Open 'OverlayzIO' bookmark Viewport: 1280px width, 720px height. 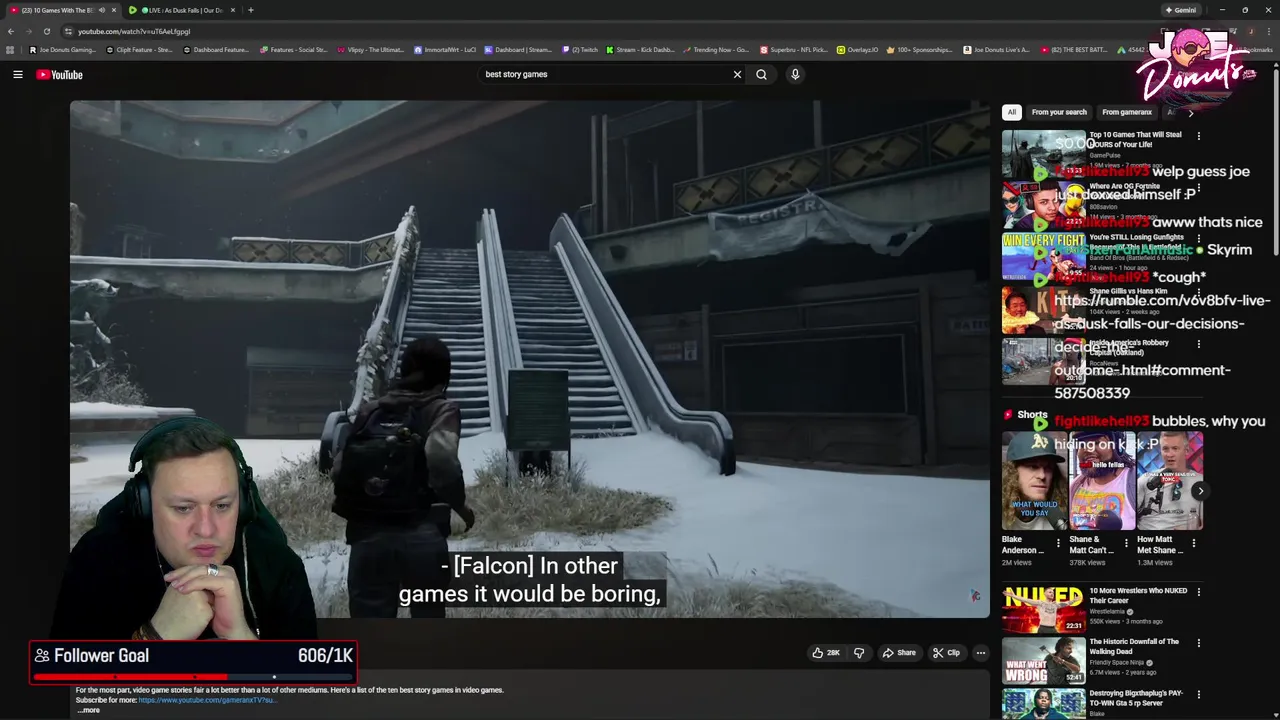click(858, 49)
